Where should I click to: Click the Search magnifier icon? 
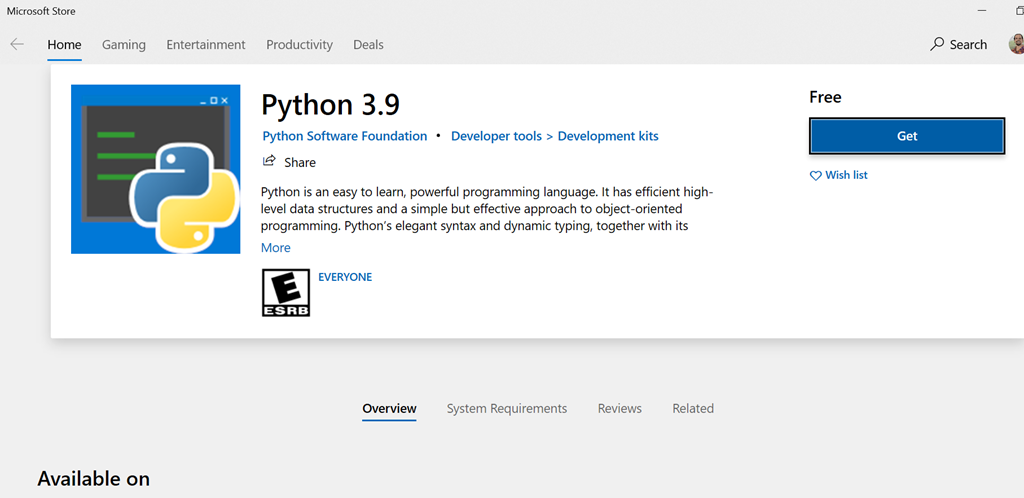pyautogui.click(x=937, y=44)
